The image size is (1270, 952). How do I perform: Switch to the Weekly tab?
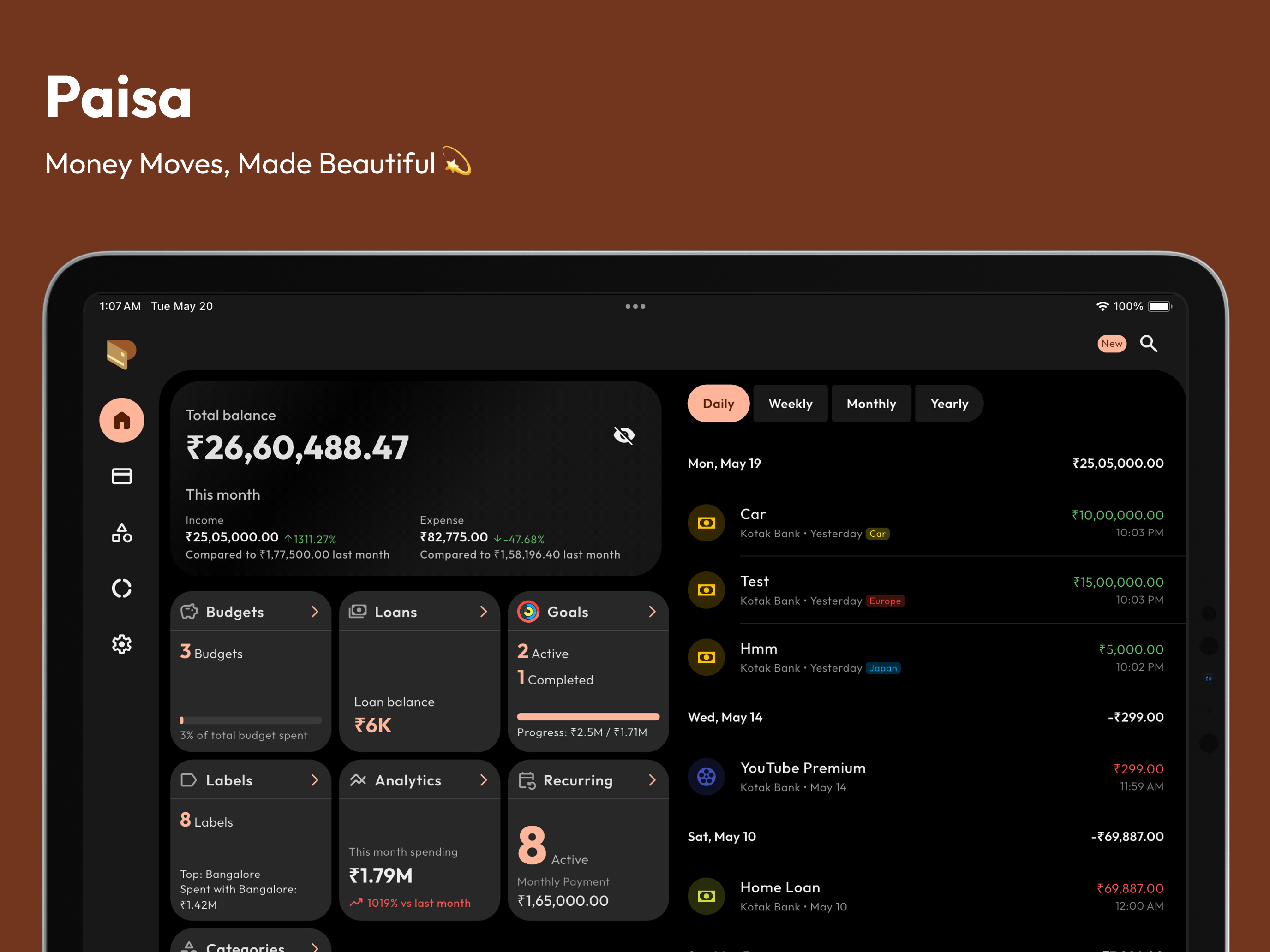coord(790,404)
